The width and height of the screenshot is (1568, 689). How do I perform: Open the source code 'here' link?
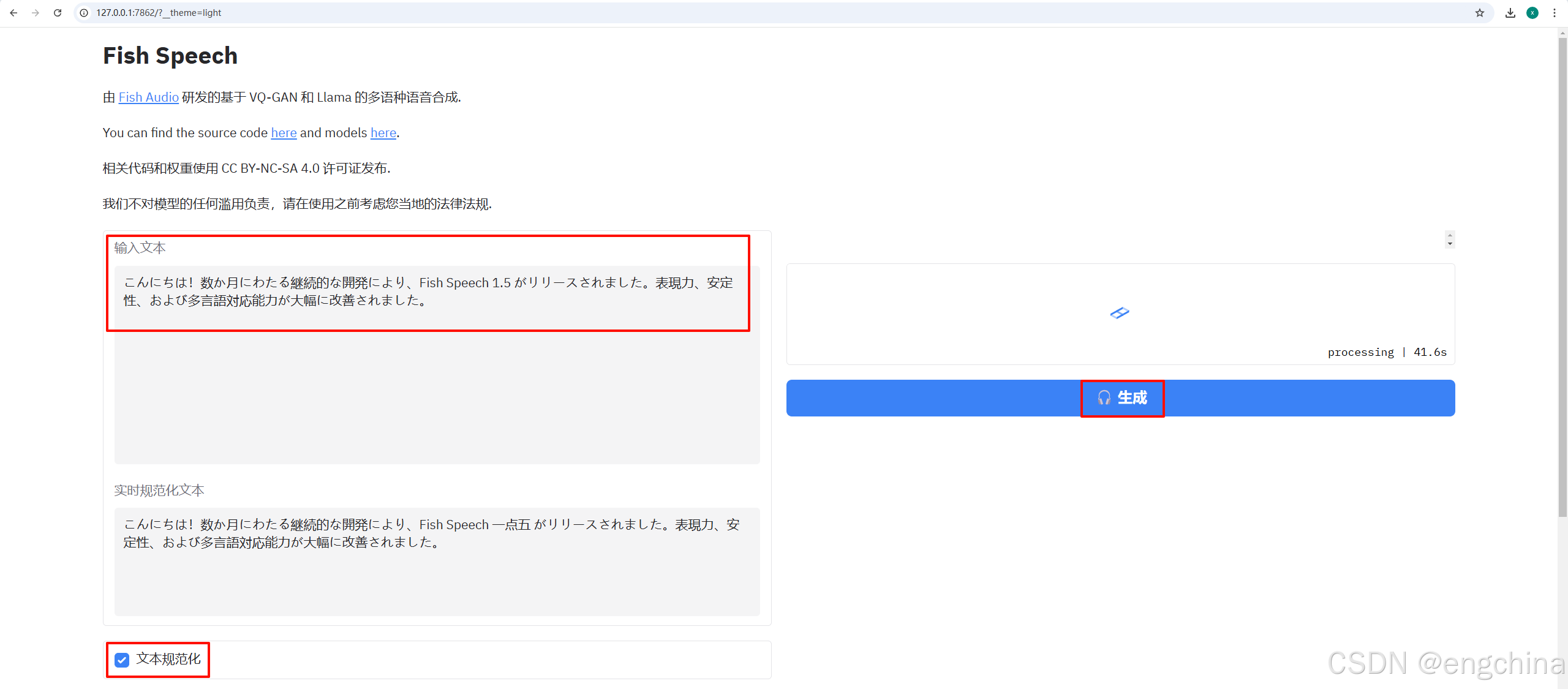click(x=284, y=133)
